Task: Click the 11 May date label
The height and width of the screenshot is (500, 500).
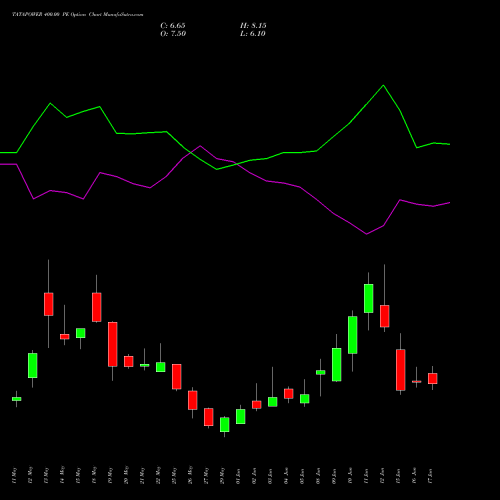Action: (14, 475)
